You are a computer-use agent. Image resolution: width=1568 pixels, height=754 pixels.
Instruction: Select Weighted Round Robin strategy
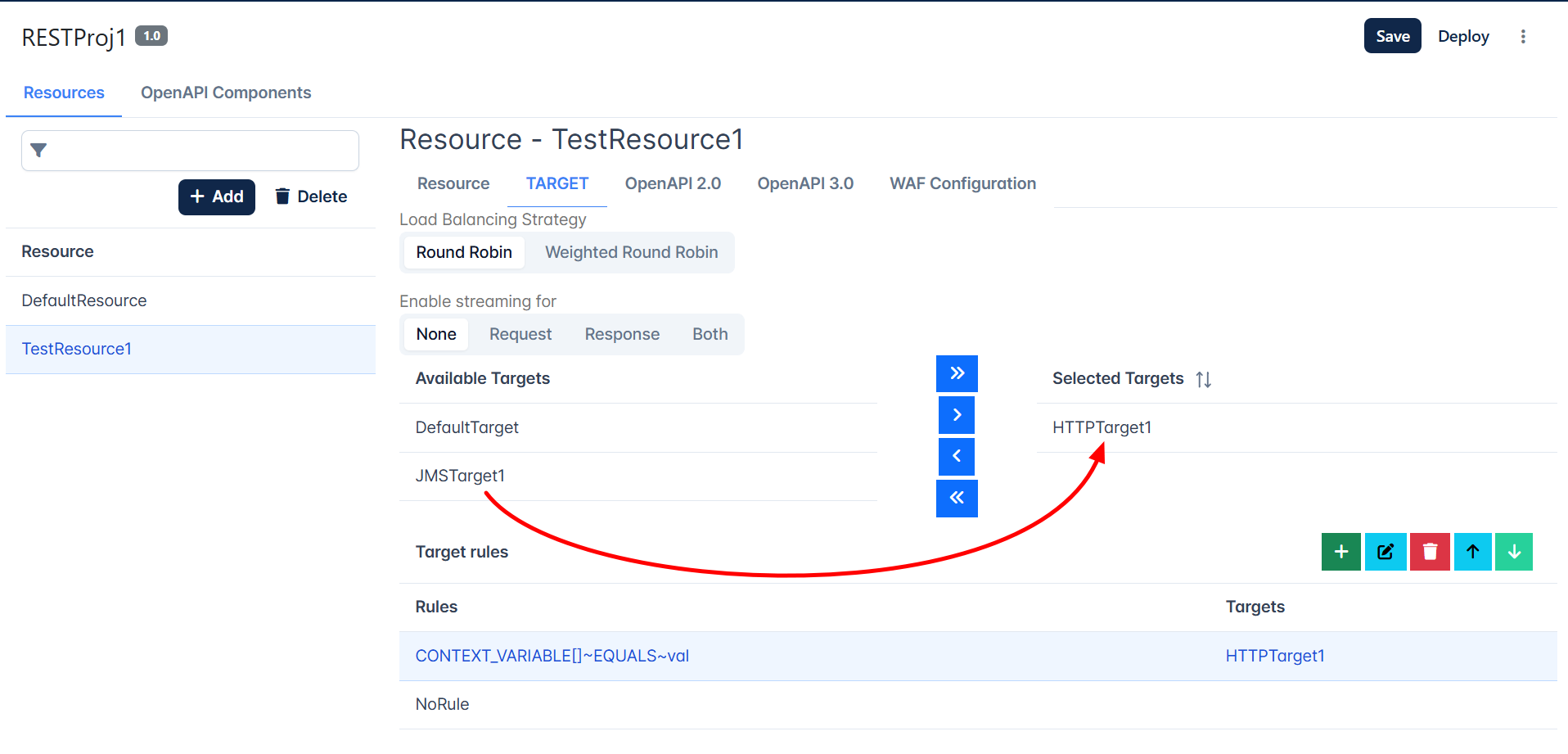pyautogui.click(x=632, y=252)
